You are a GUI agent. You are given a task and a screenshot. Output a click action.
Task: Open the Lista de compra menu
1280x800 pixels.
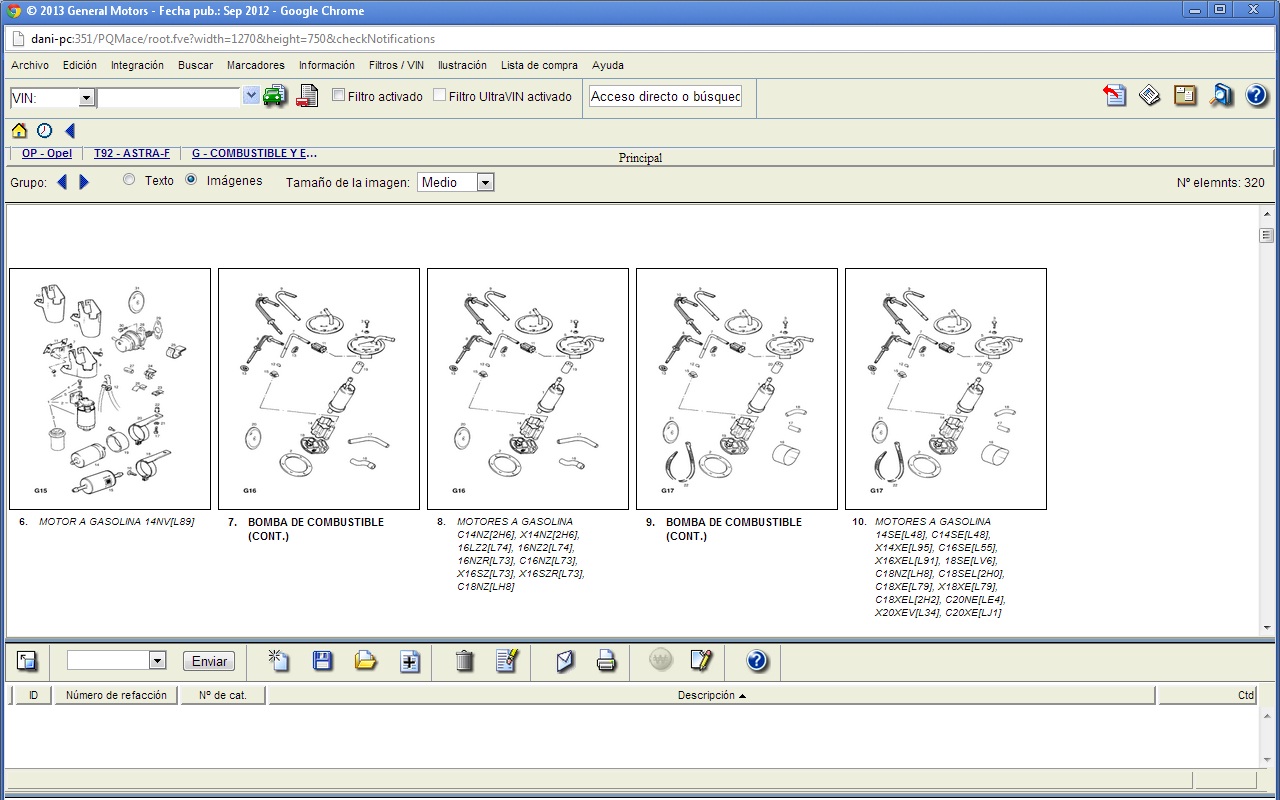pos(539,65)
